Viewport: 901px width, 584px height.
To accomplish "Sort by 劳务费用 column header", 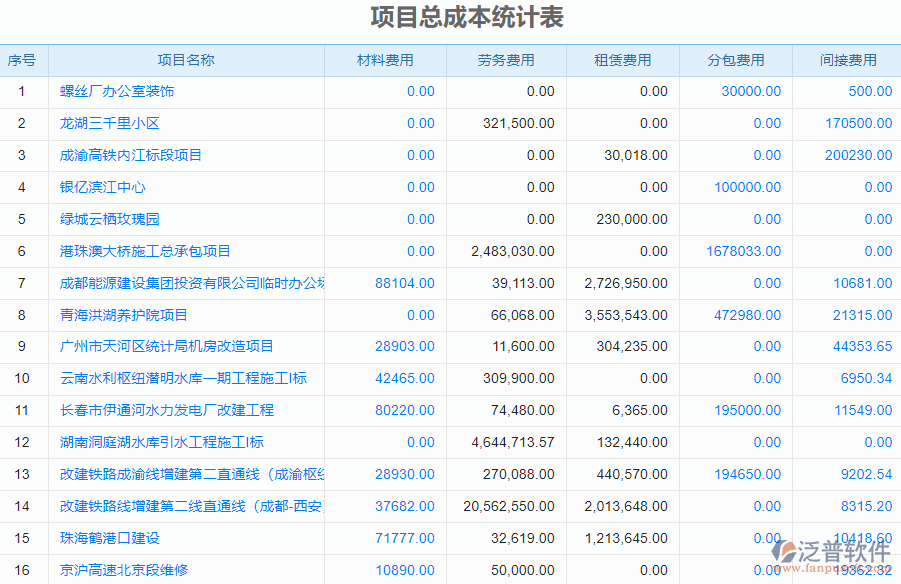I will (506, 61).
